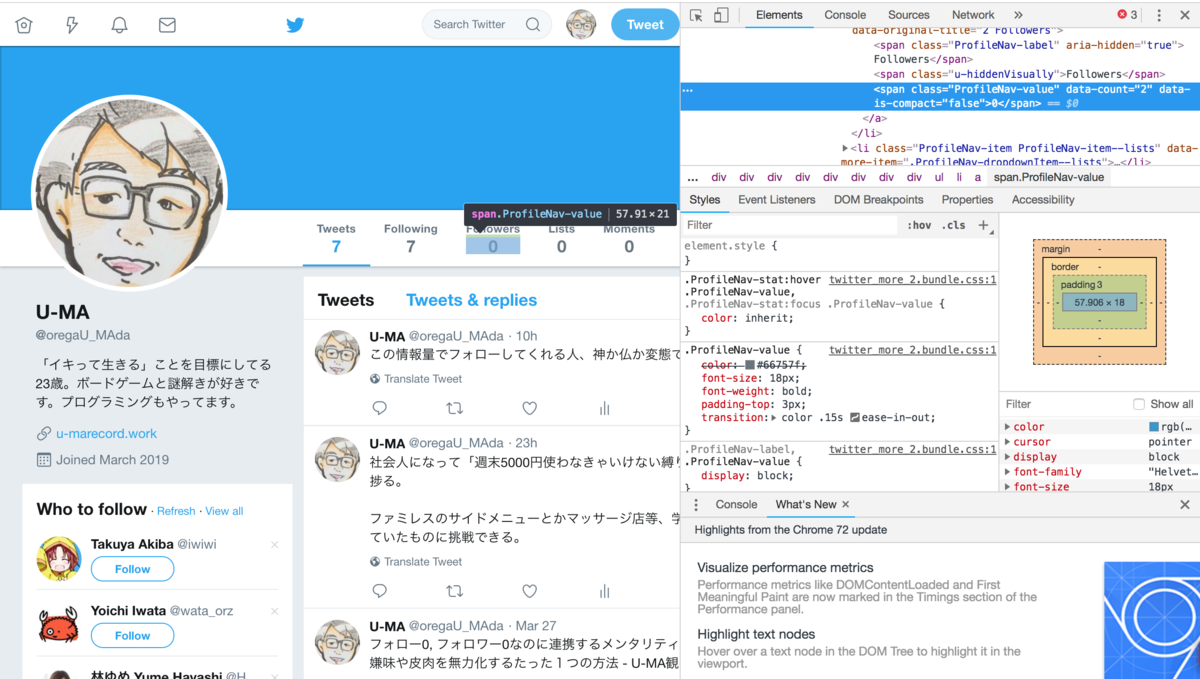Click the blue Tweet button

645,25
